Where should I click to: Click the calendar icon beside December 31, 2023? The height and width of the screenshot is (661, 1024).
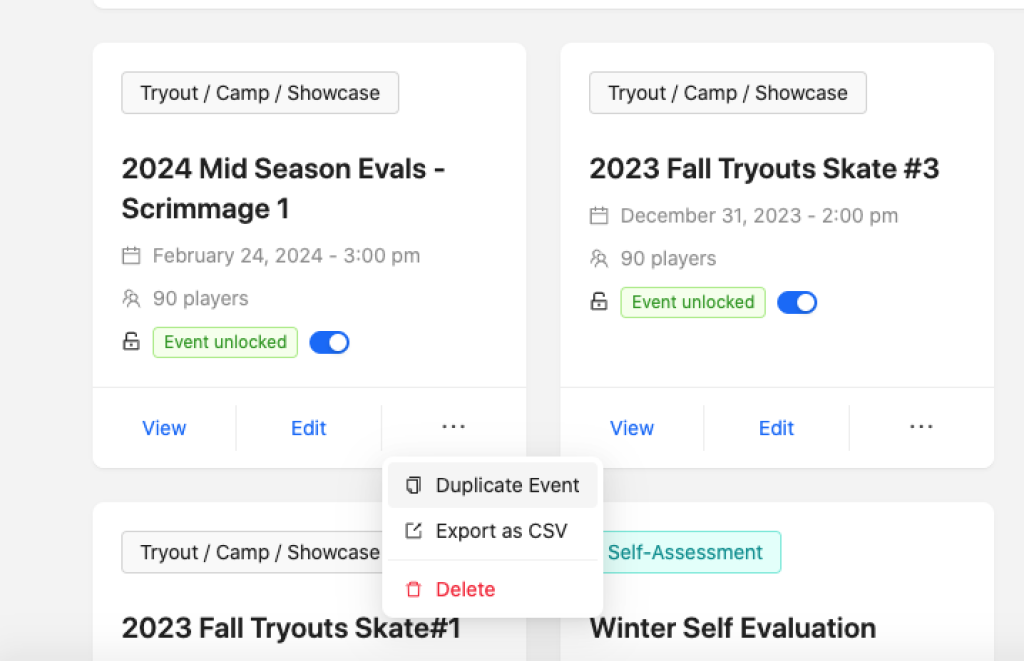tap(599, 216)
